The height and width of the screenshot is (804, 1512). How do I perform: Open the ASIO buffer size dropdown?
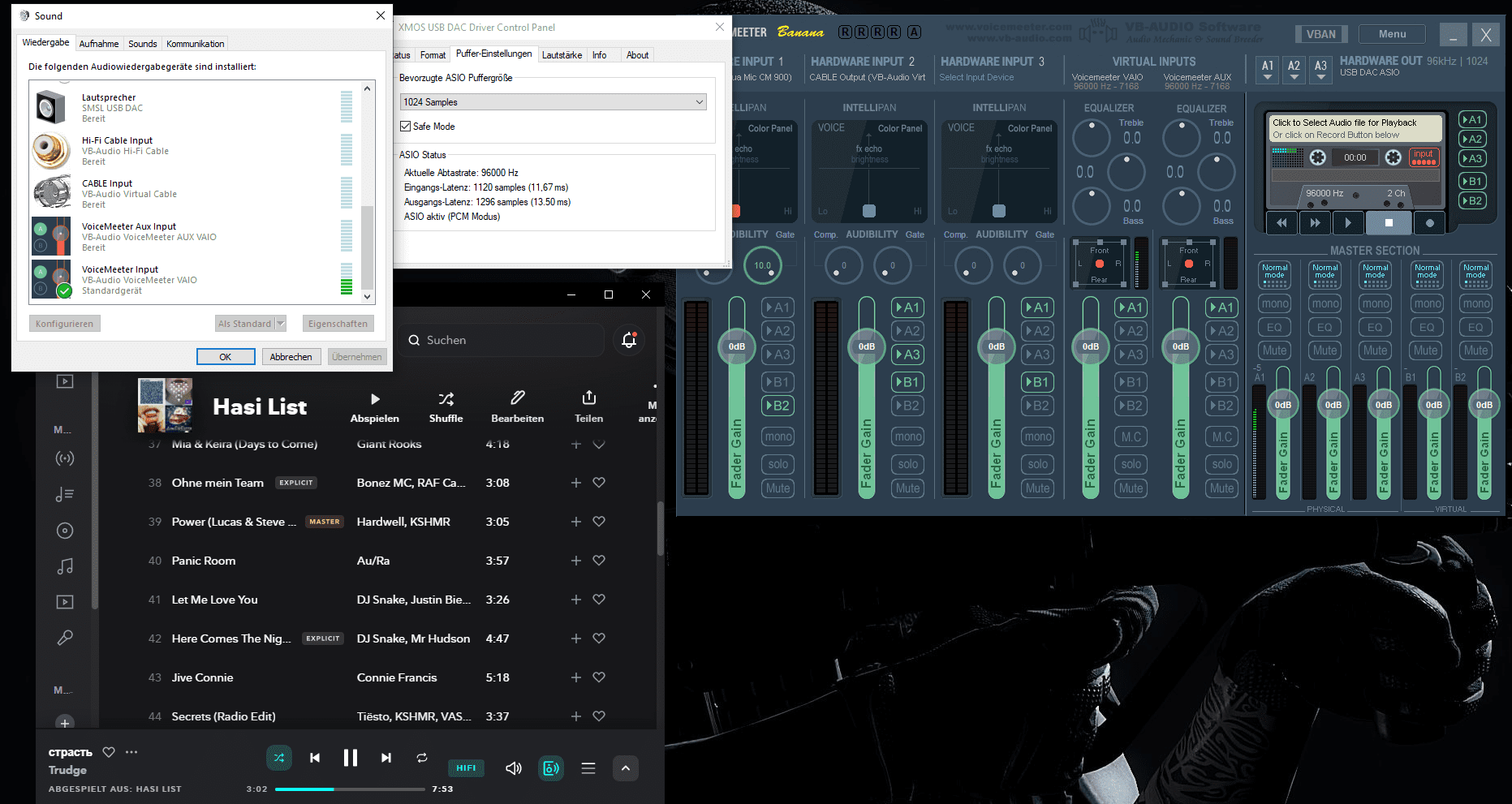pos(553,102)
